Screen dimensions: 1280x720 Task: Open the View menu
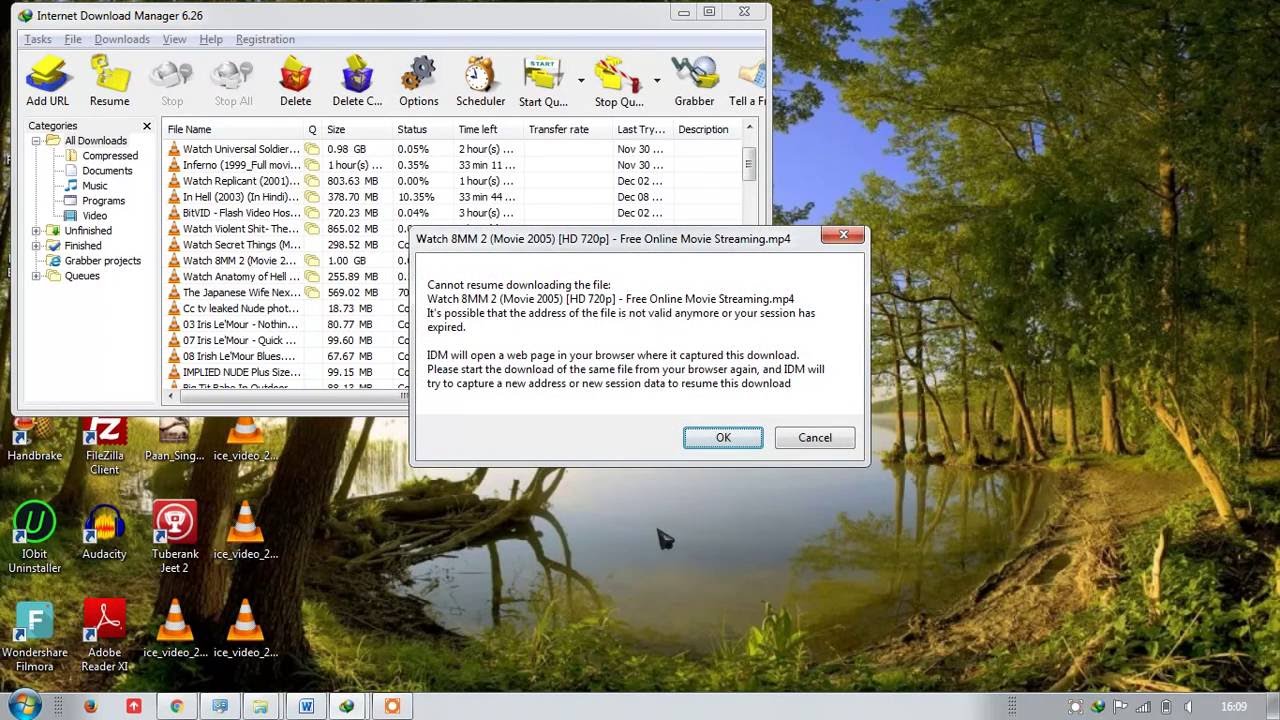pyautogui.click(x=174, y=39)
